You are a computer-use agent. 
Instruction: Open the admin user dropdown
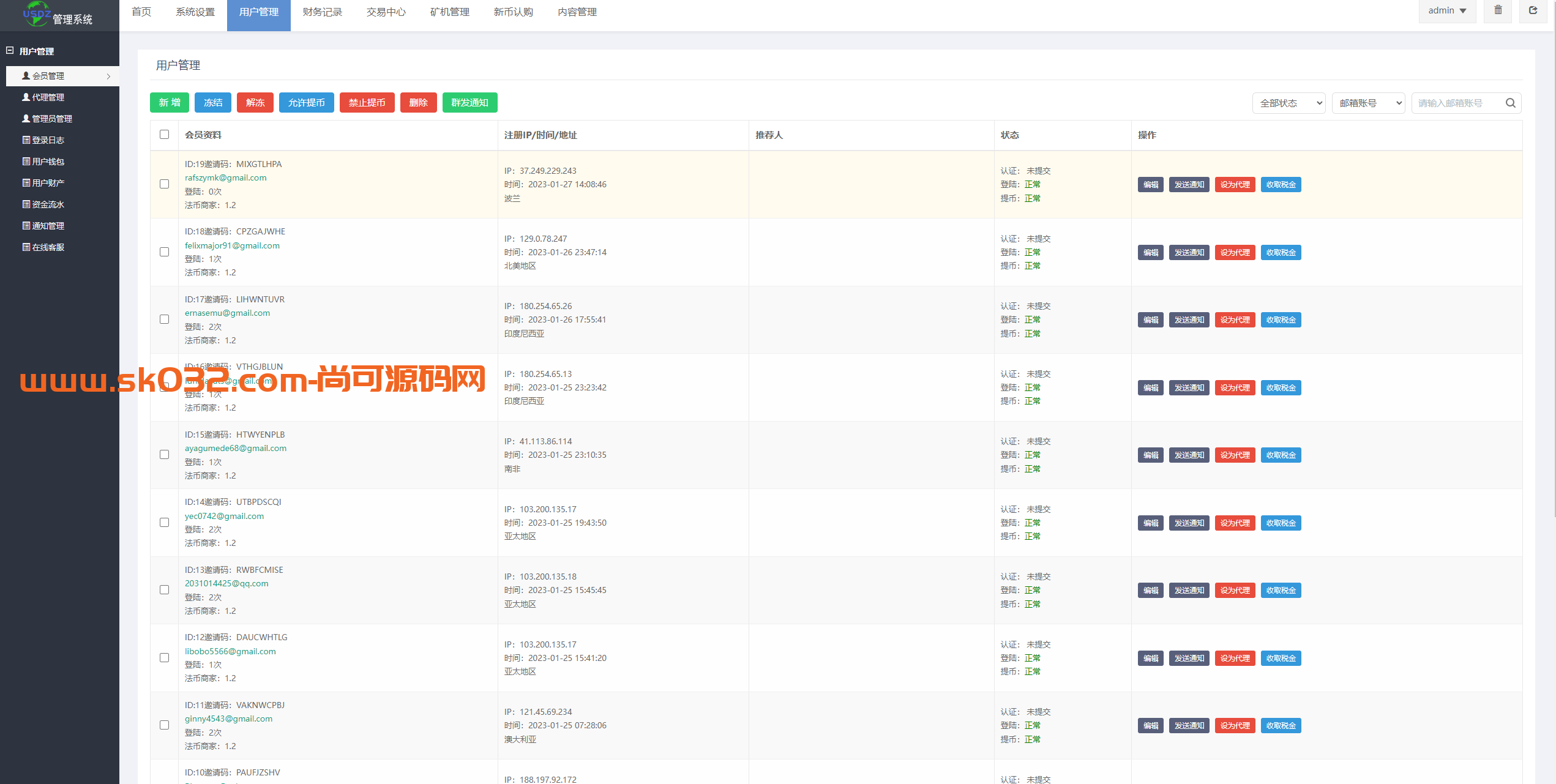1448,10
